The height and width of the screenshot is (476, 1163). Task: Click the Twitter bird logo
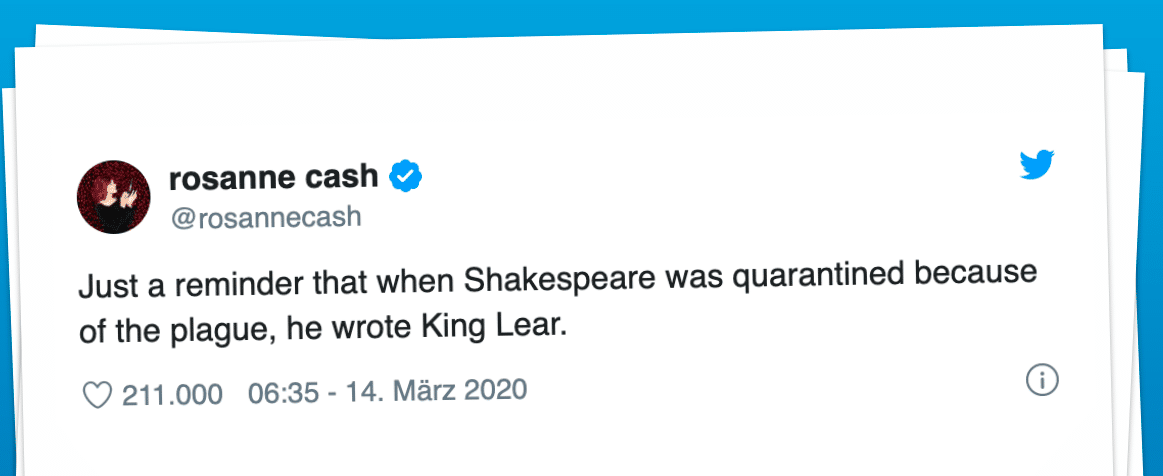click(x=1037, y=163)
